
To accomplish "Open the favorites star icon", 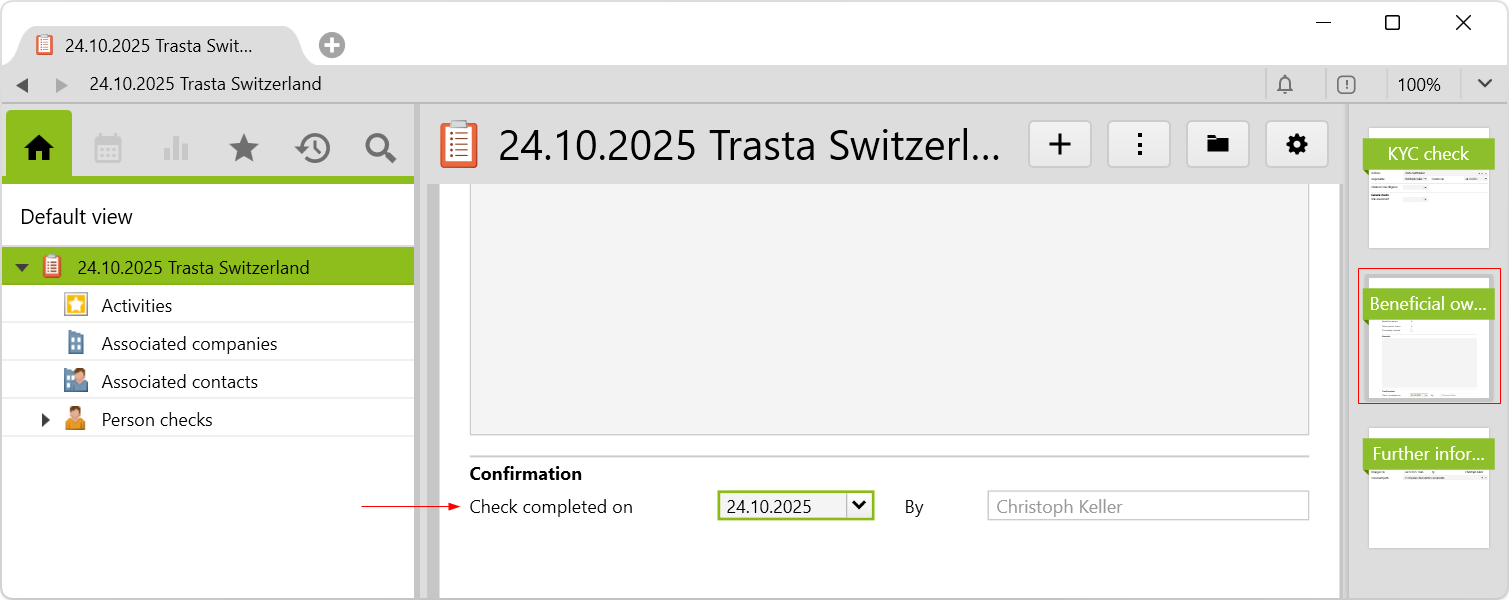I will [x=244, y=148].
